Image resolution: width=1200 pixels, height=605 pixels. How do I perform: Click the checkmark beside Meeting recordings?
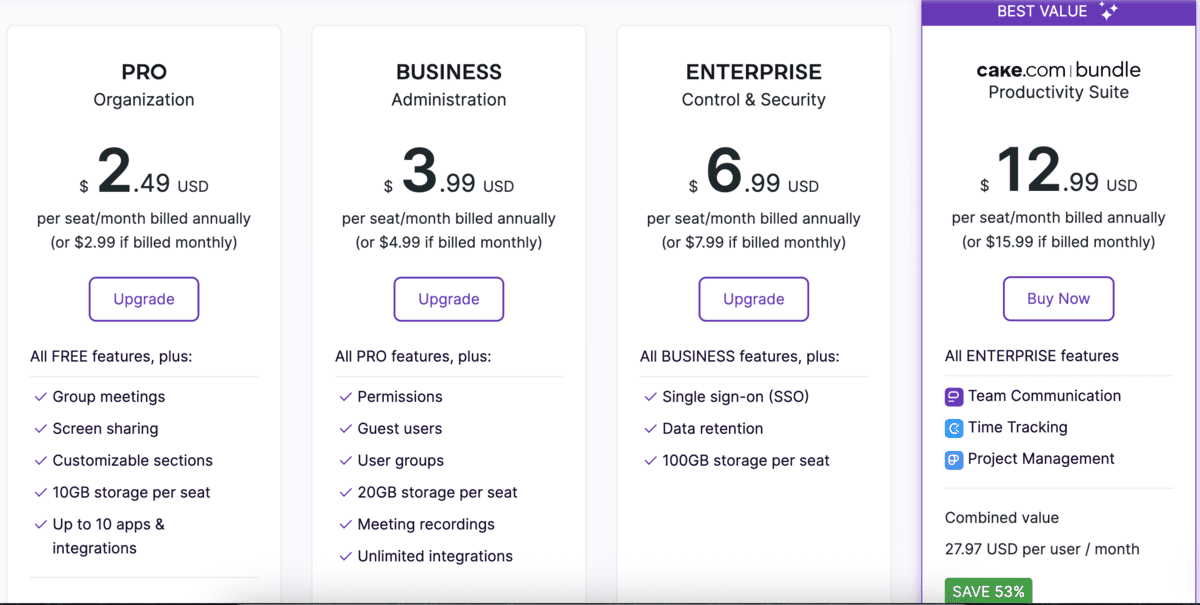(x=344, y=524)
